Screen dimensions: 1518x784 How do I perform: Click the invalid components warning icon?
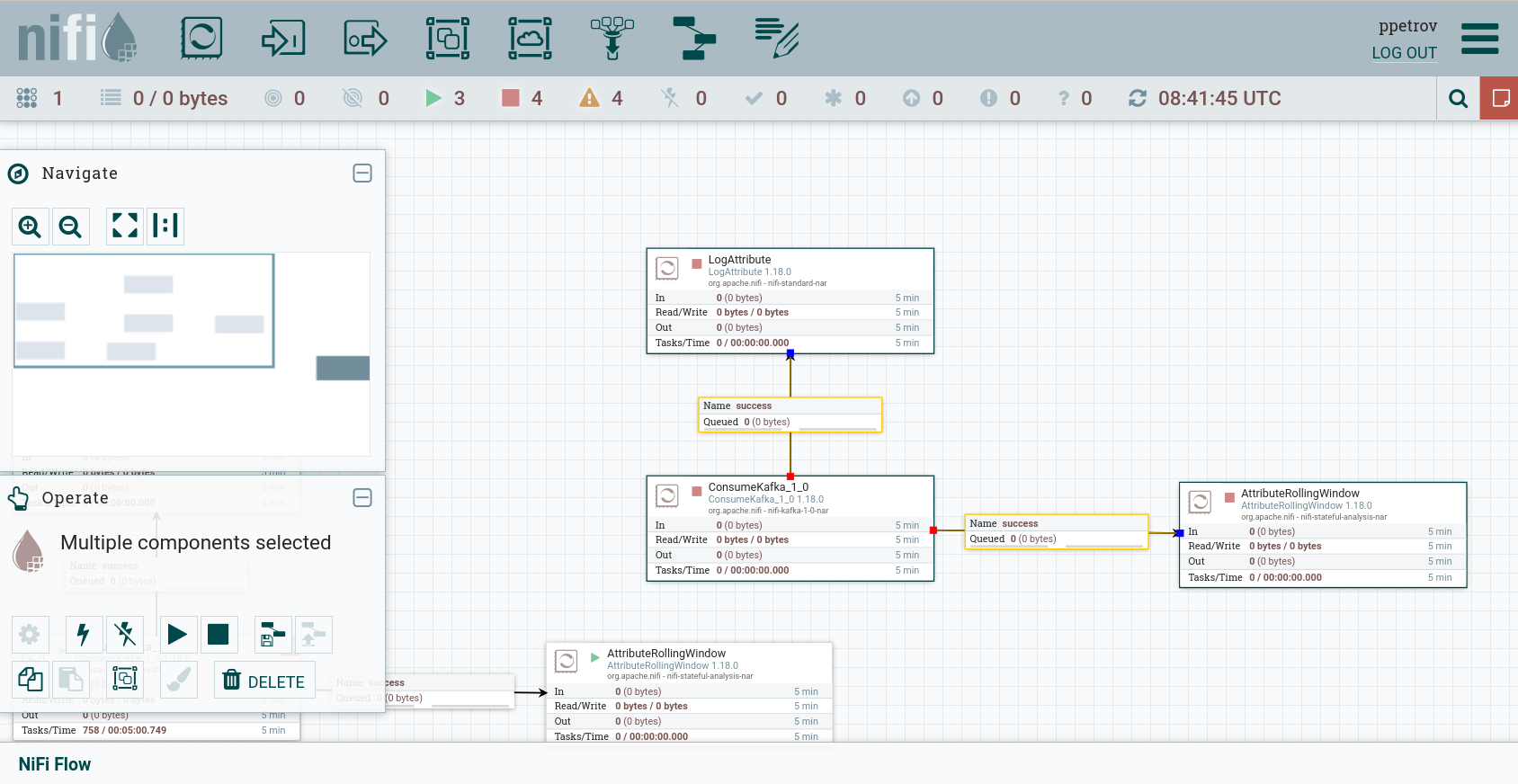pos(589,98)
